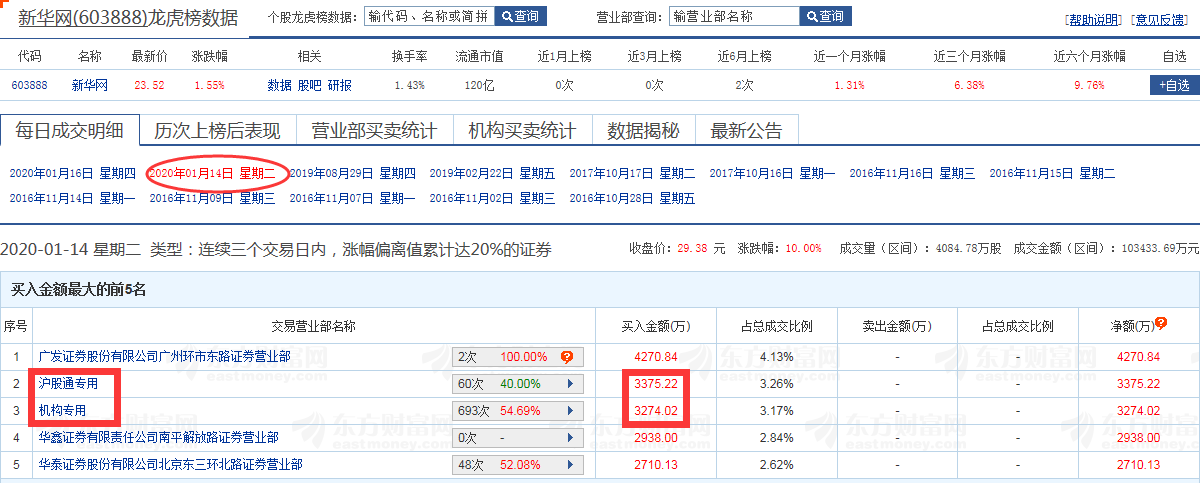Click the 4270.84 buy amount cell

[x=656, y=357]
